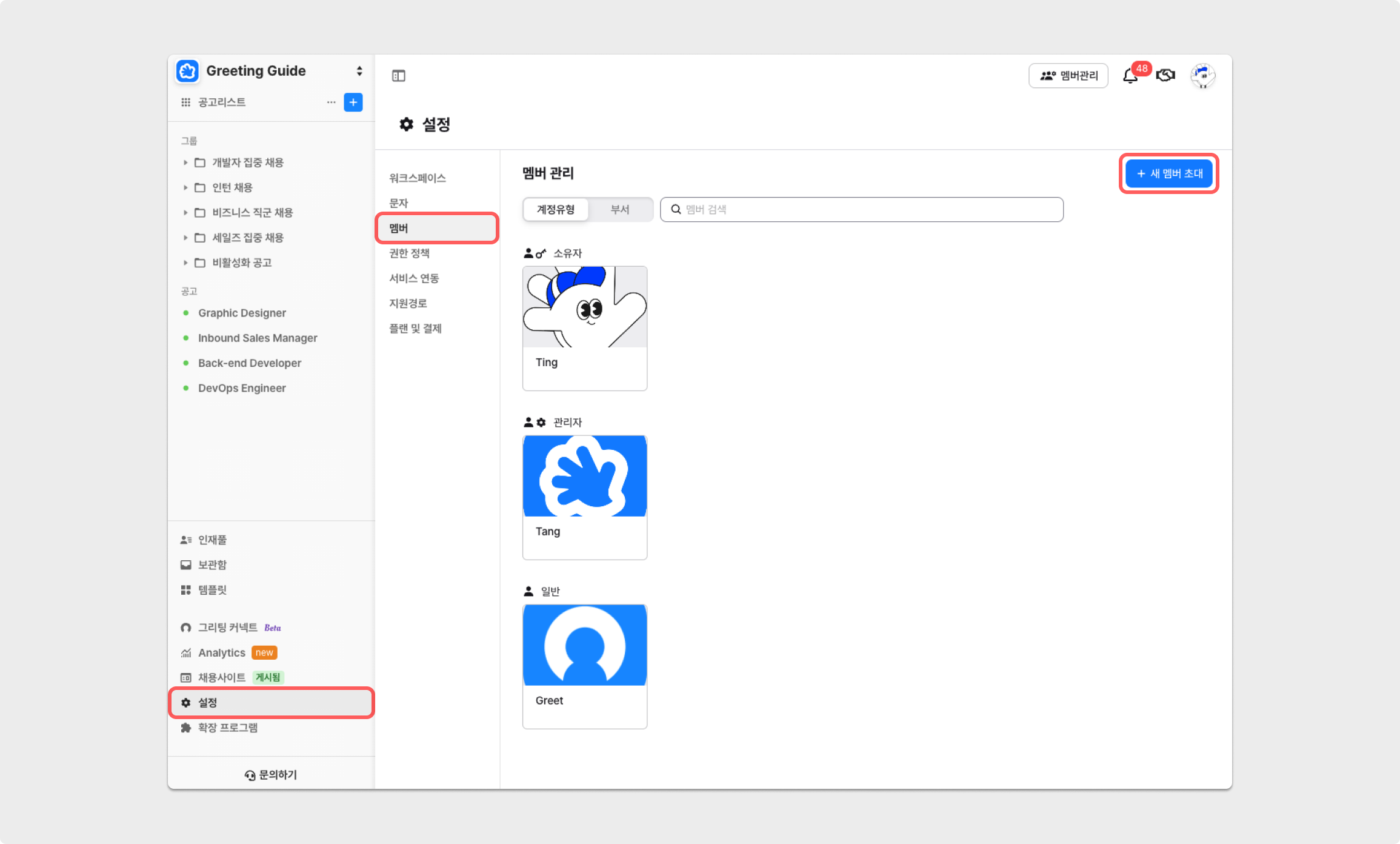Viewport: 1400px width, 844px height.
Task: Expand the 비활성화 공고 folder
Action: pyautogui.click(x=185, y=263)
